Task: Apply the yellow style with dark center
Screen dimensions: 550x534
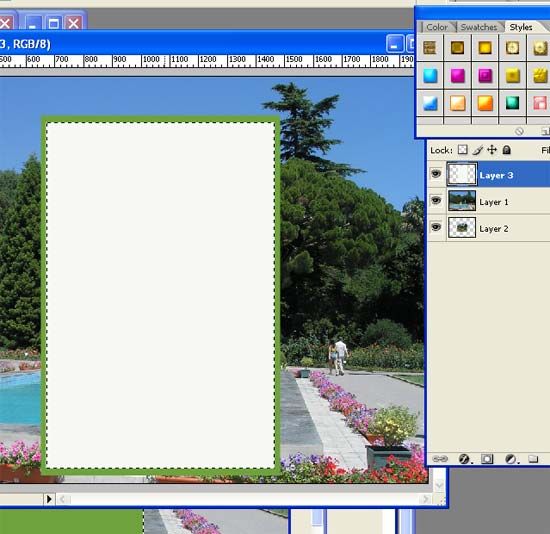Action: 512,75
